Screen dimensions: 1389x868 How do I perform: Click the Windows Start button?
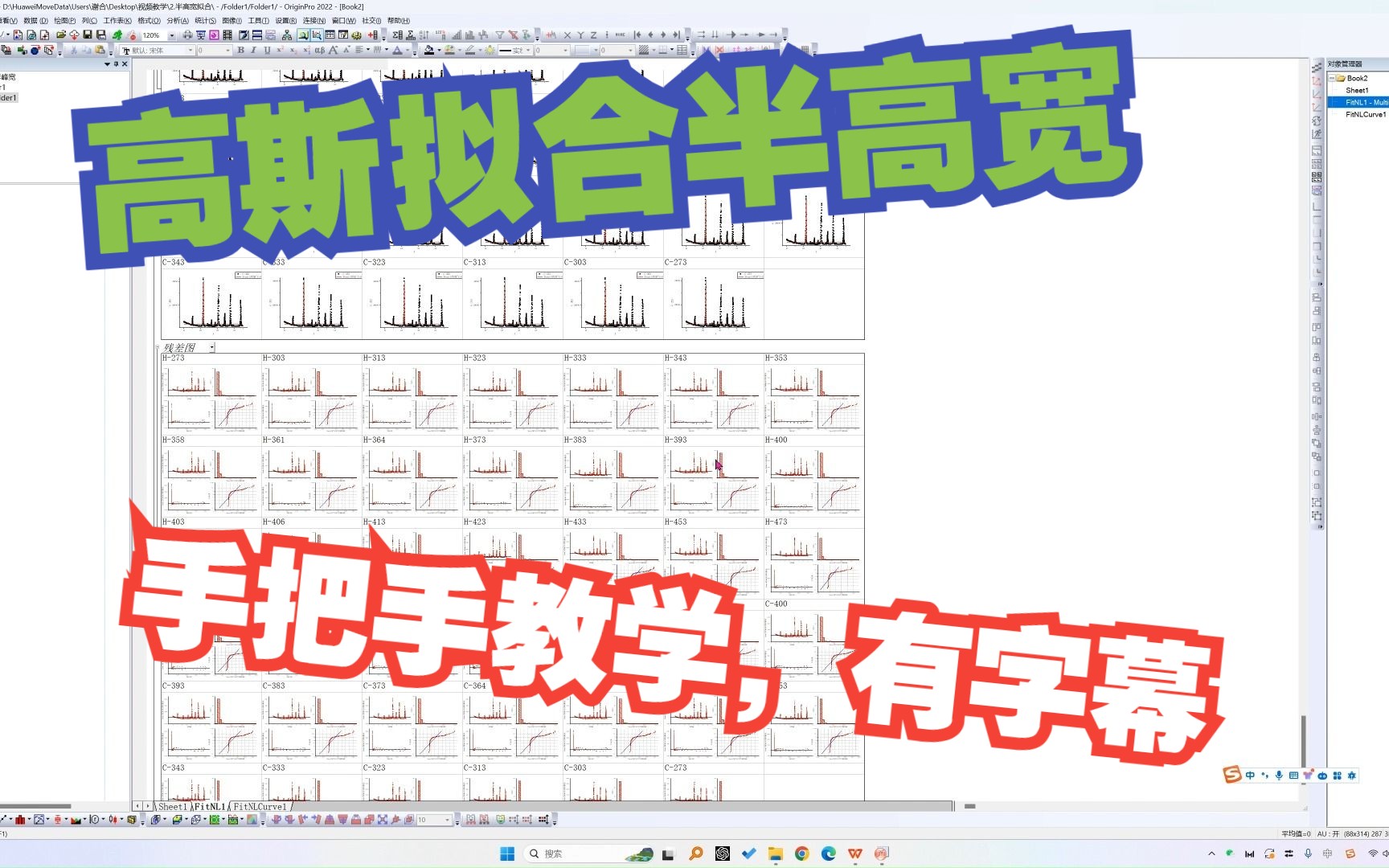[507, 854]
